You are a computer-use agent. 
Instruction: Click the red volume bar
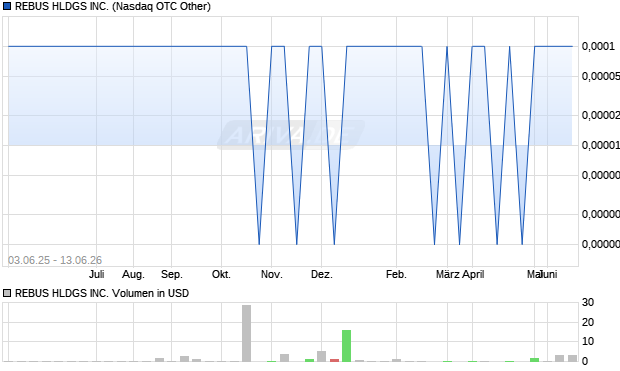point(335,360)
